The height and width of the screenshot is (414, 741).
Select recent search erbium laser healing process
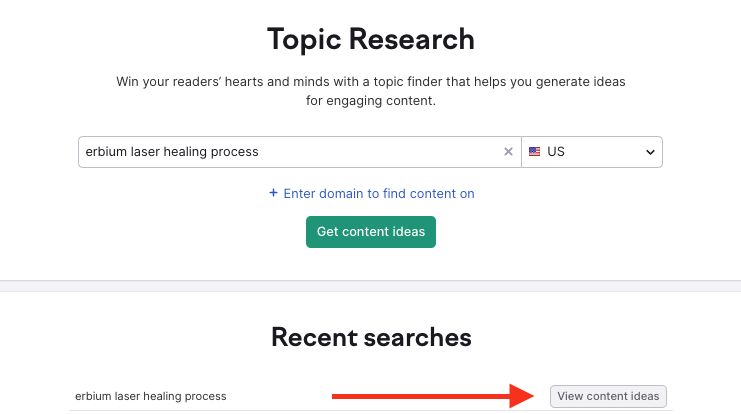pyautogui.click(x=151, y=396)
